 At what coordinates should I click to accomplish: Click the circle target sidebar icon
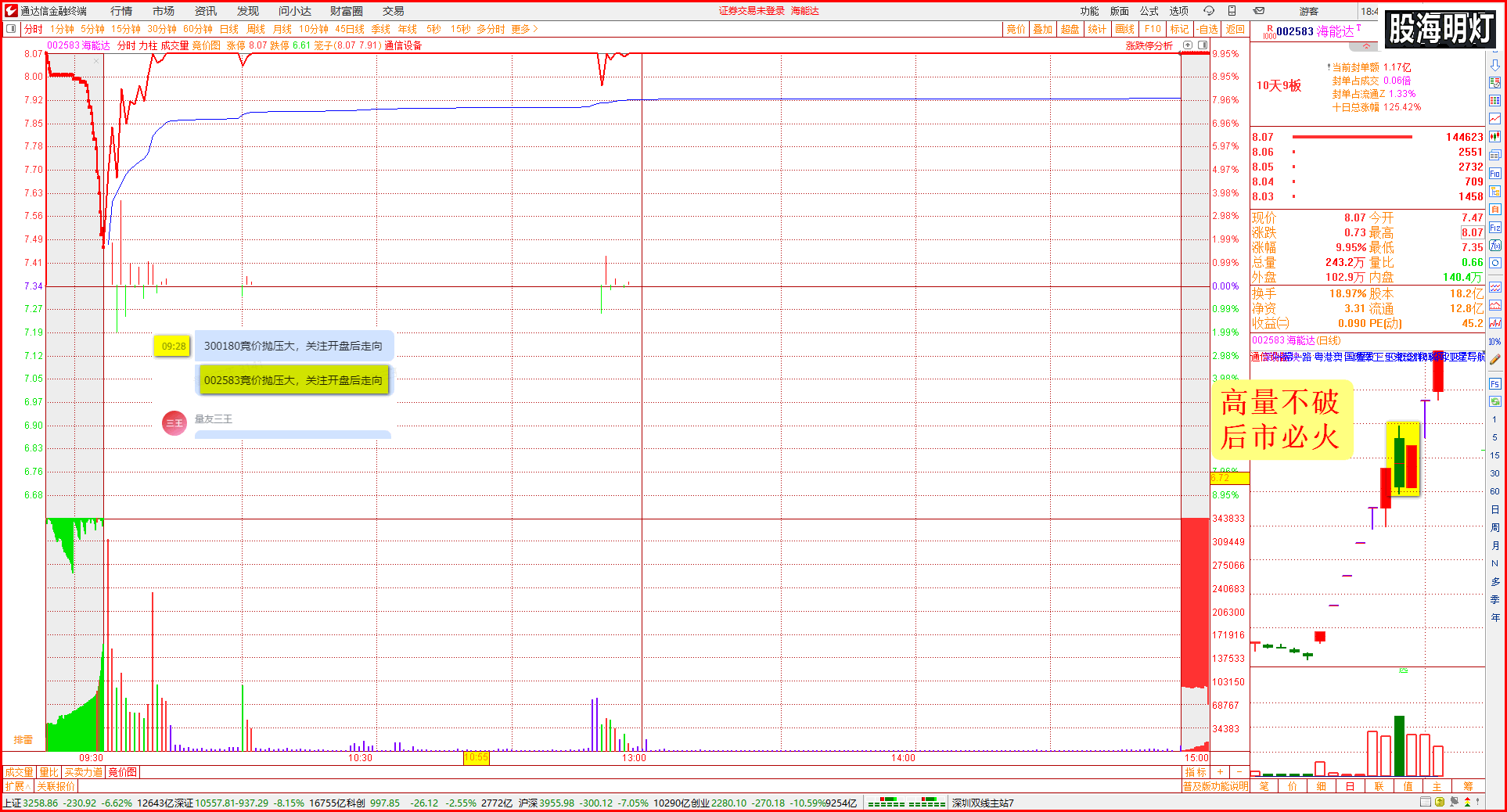(x=1495, y=264)
